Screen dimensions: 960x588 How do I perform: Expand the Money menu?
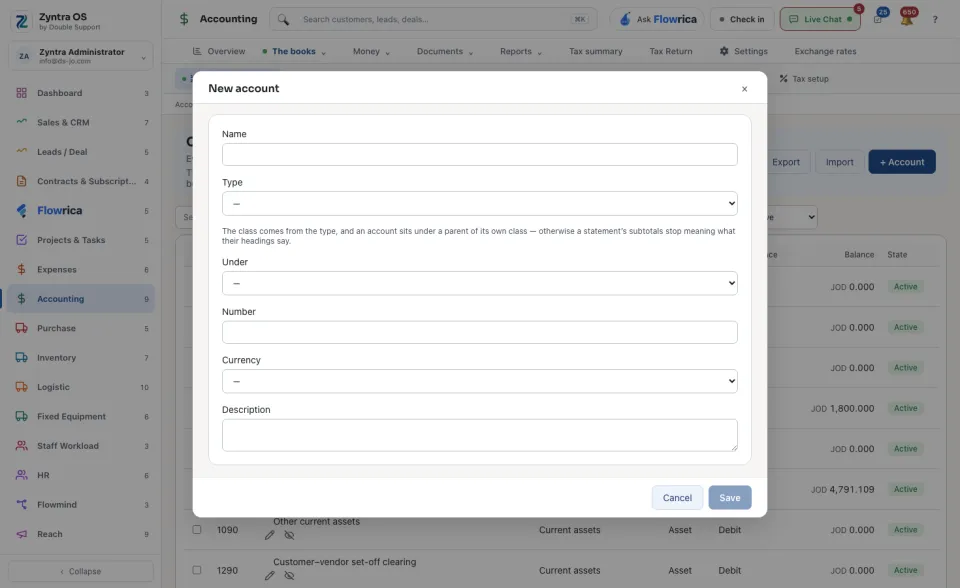[x=371, y=51]
